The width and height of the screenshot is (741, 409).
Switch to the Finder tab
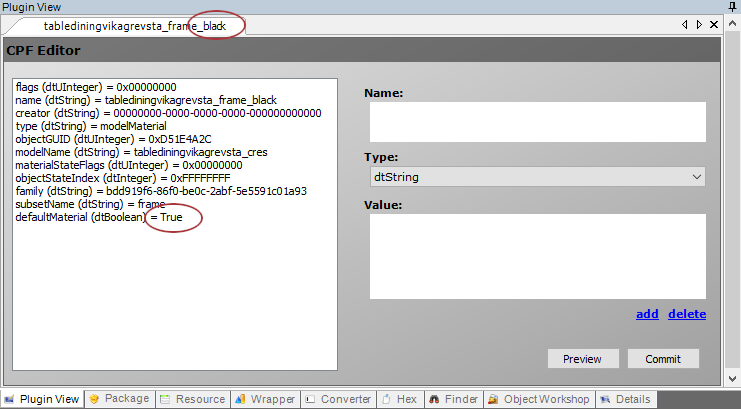click(x=453, y=399)
